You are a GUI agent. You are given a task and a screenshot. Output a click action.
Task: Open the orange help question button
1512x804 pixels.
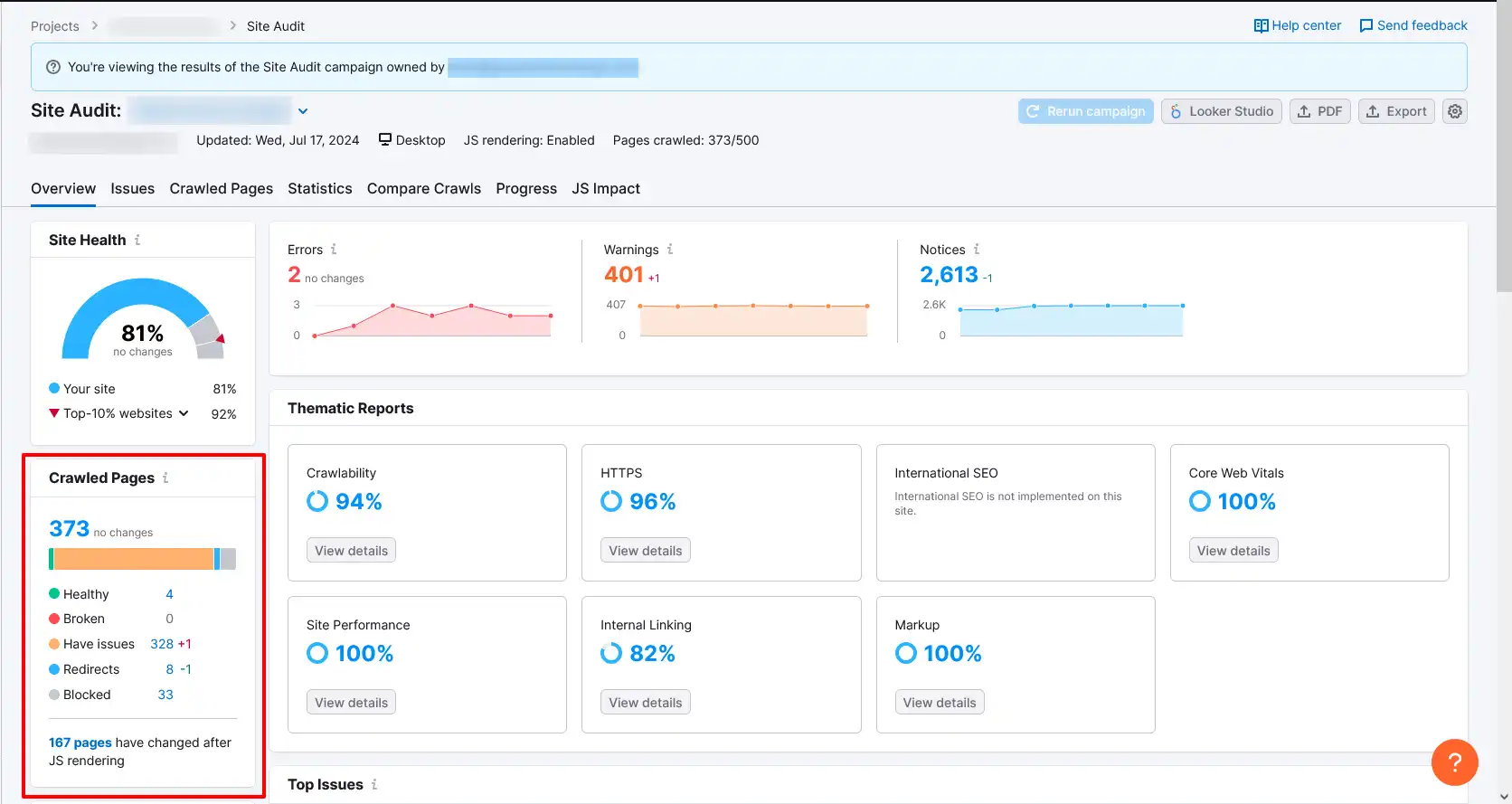coord(1455,762)
